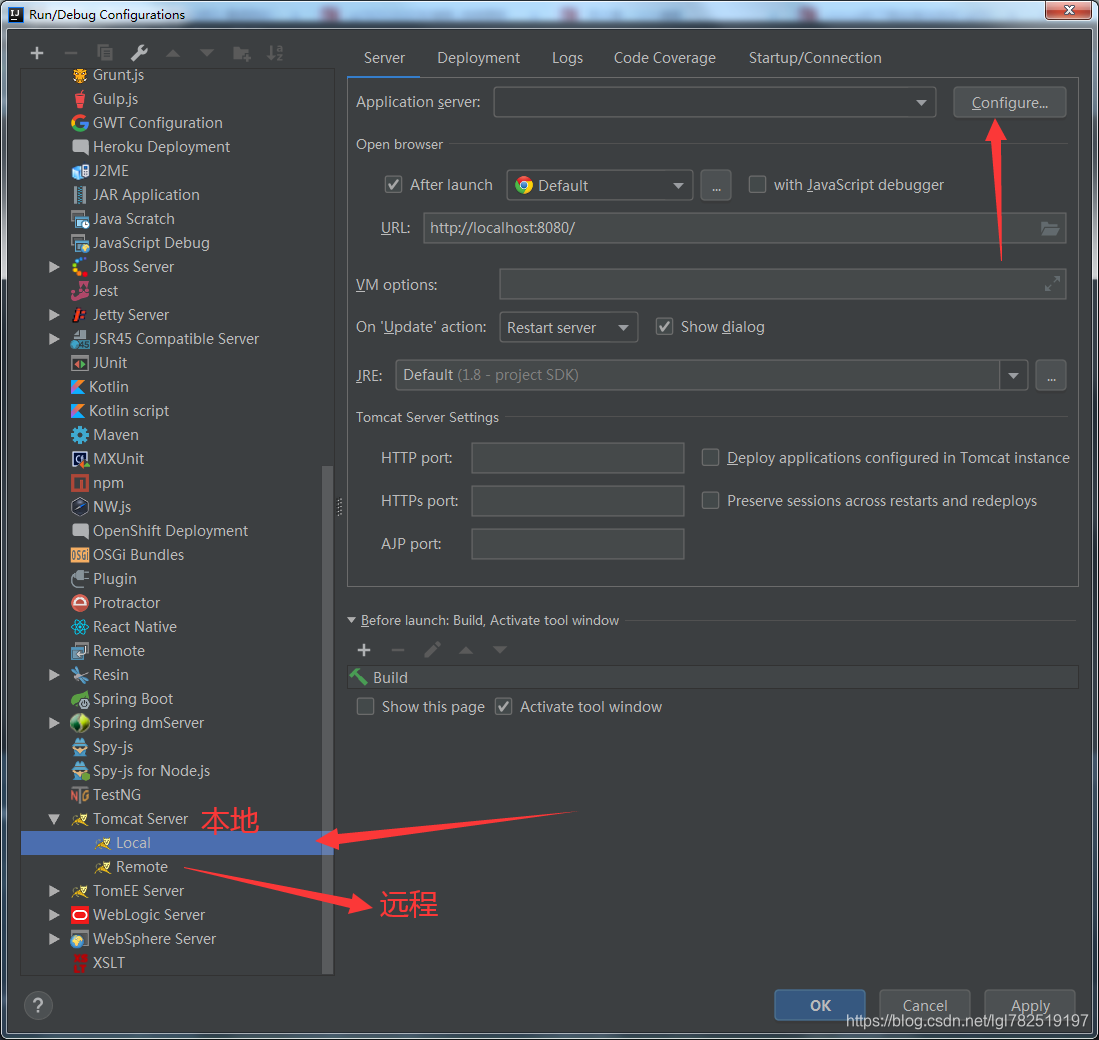Click the copy configuration icon

click(x=104, y=53)
